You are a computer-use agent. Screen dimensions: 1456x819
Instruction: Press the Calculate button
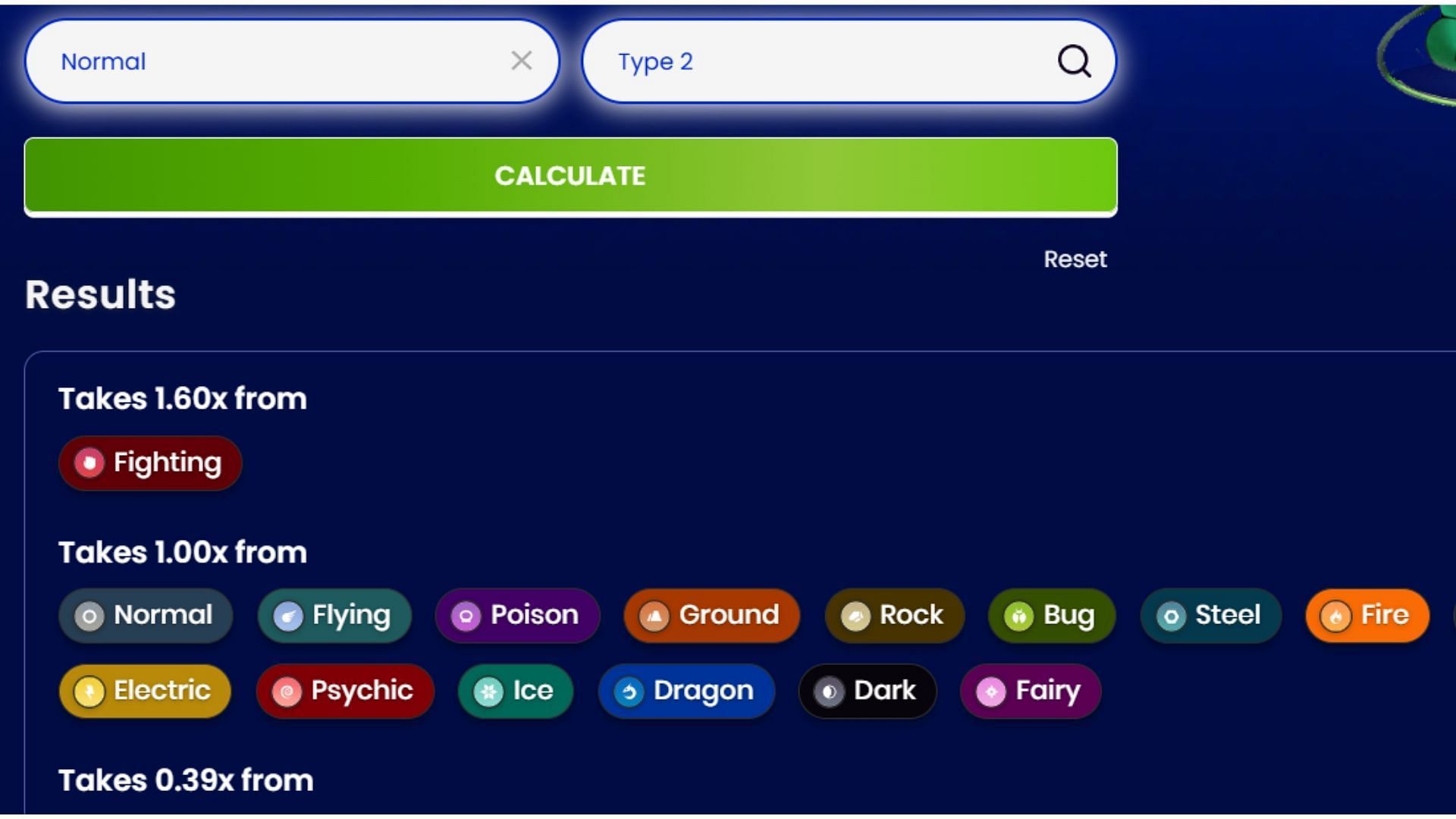(571, 175)
